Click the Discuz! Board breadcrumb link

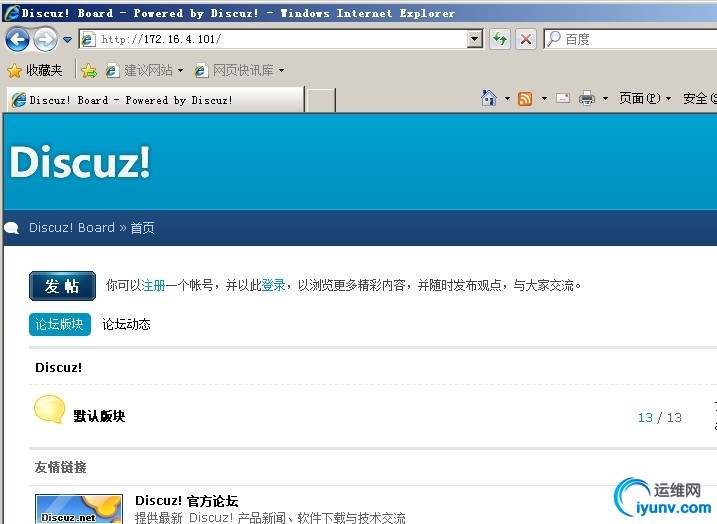click(72, 228)
